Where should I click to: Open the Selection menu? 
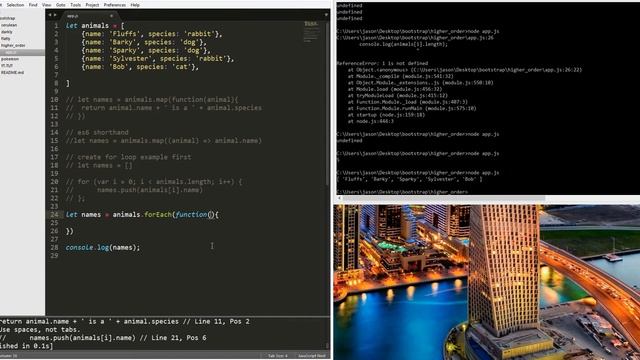[15, 5]
